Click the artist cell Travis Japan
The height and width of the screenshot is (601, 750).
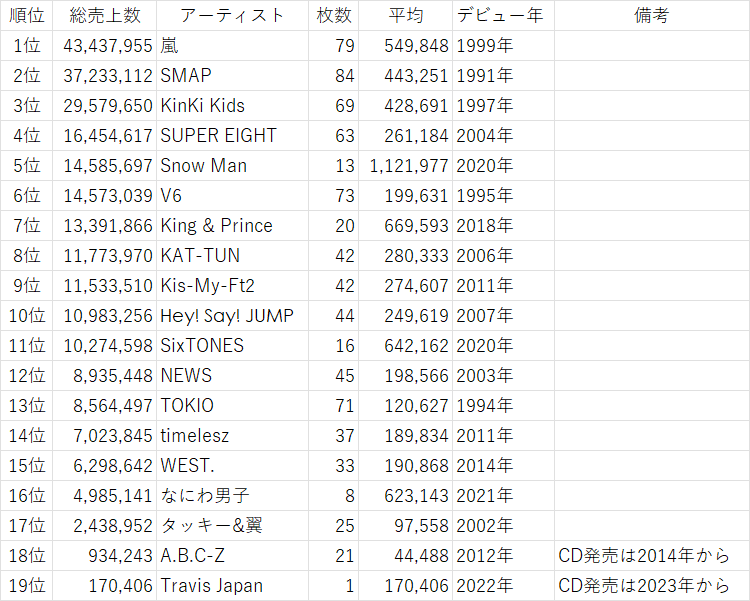click(232, 586)
